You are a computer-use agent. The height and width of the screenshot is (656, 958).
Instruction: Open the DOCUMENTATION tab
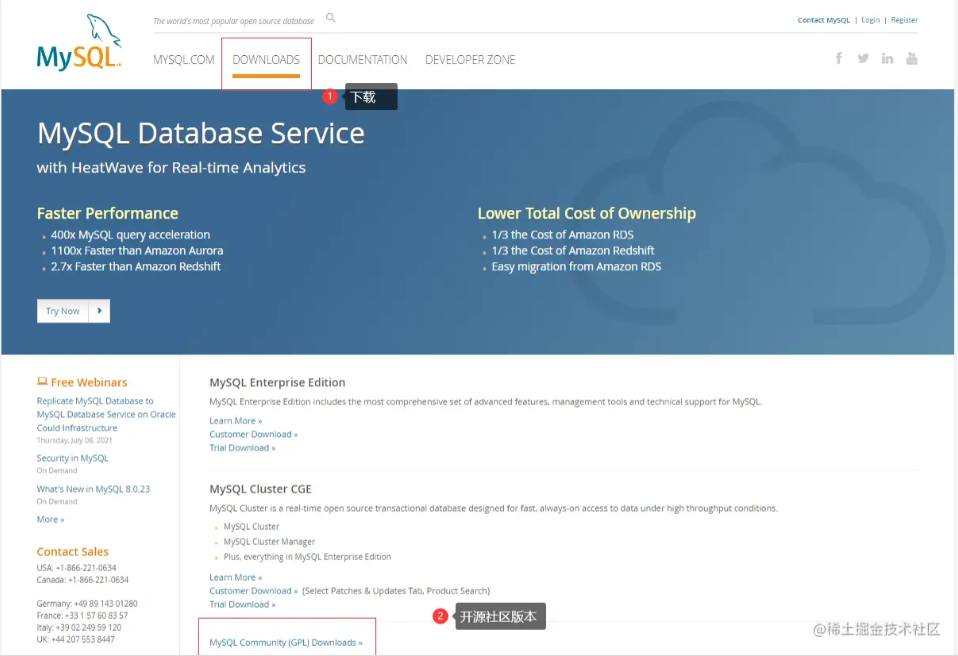tap(362, 60)
